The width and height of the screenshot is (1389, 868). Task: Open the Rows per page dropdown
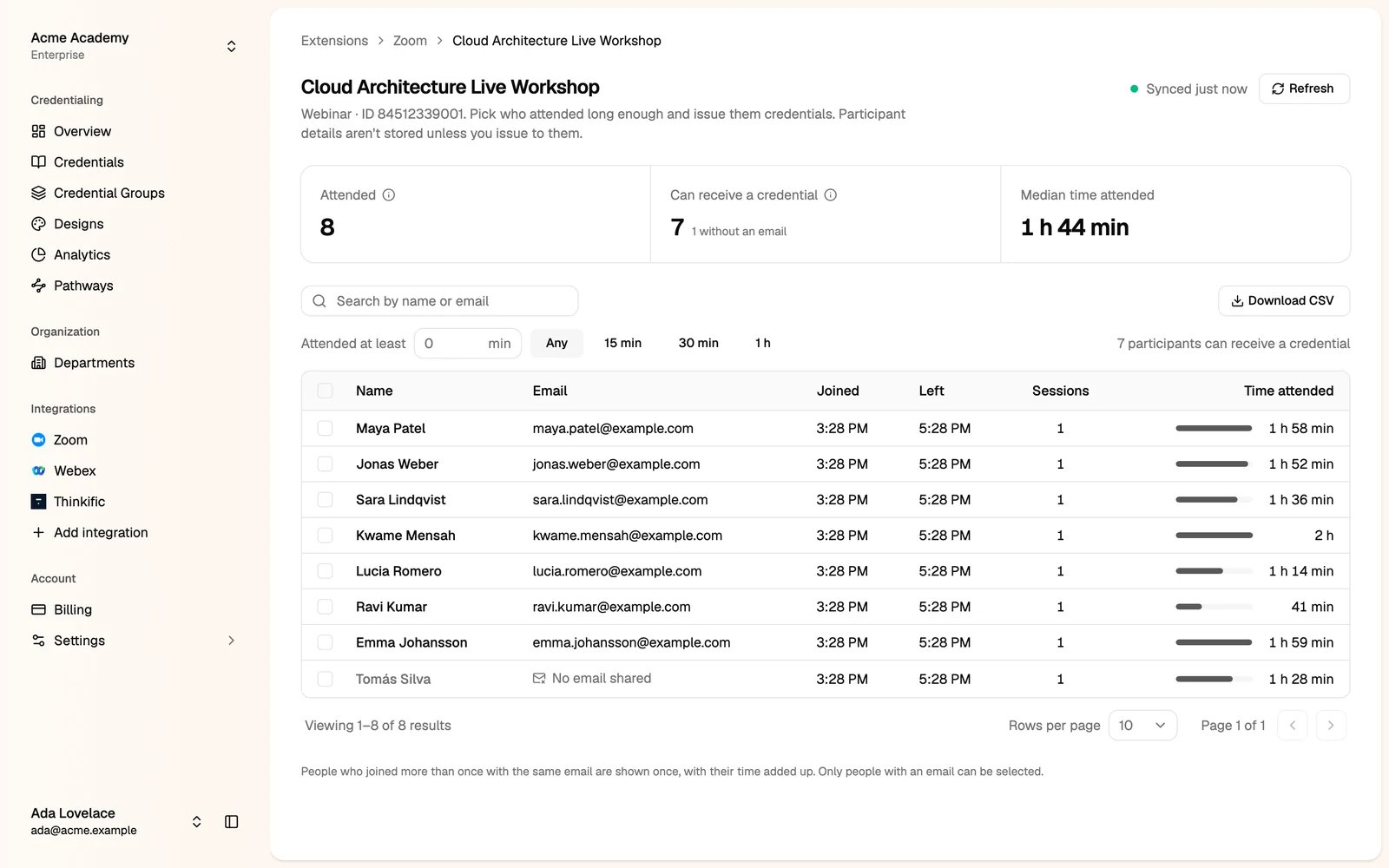(1142, 726)
